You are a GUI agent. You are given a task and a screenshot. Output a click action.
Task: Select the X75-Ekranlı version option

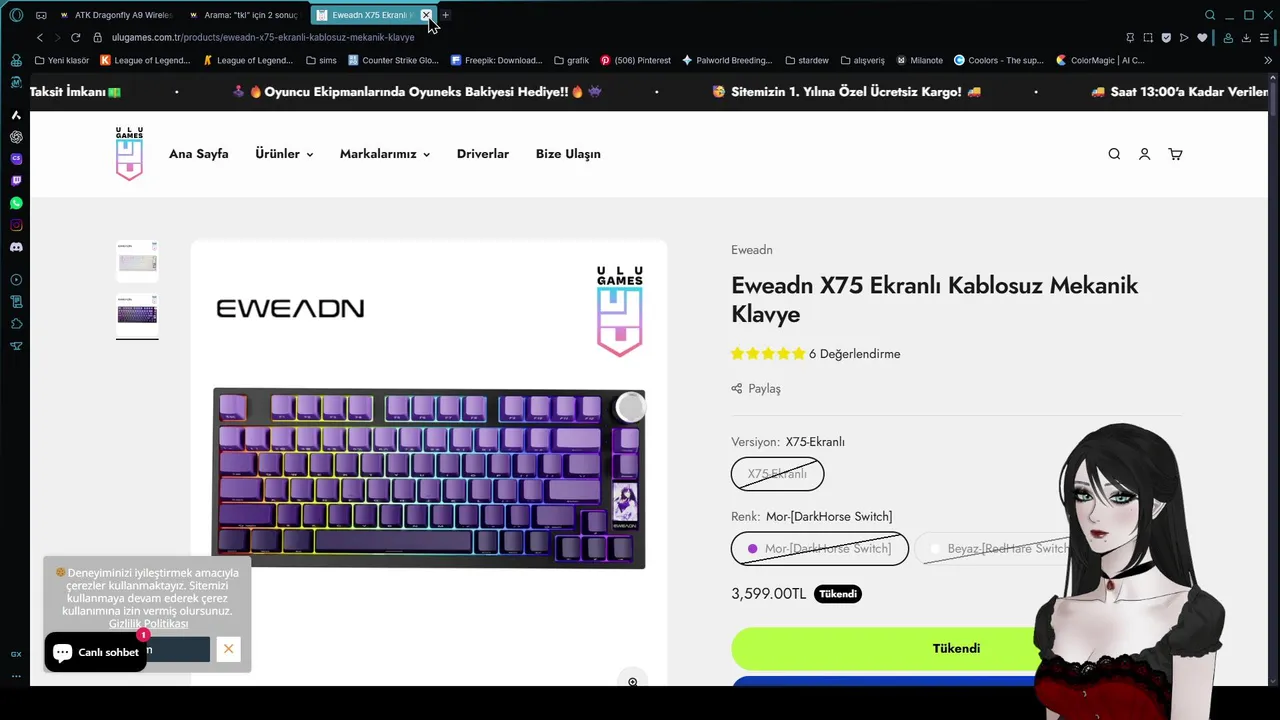(x=777, y=474)
